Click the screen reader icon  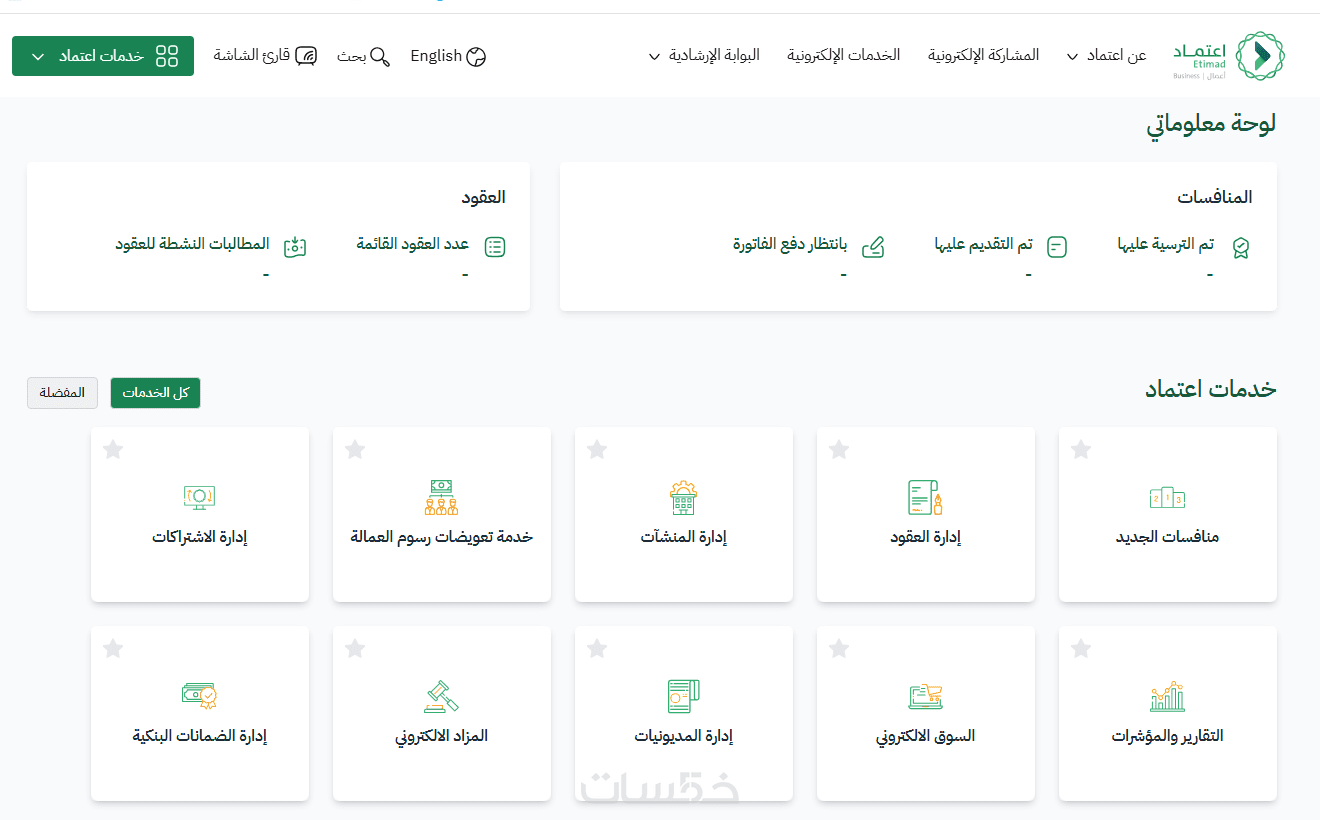[306, 55]
